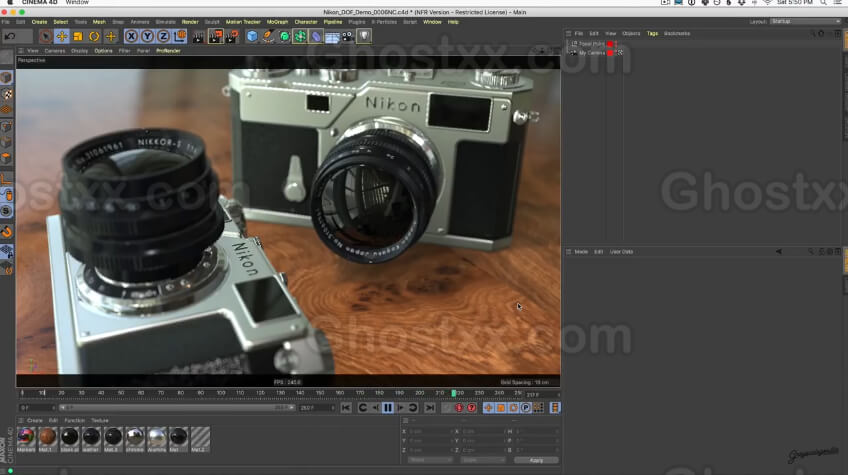Click the Undo arrow icon
This screenshot has width=848, height=475.
[x=10, y=36]
